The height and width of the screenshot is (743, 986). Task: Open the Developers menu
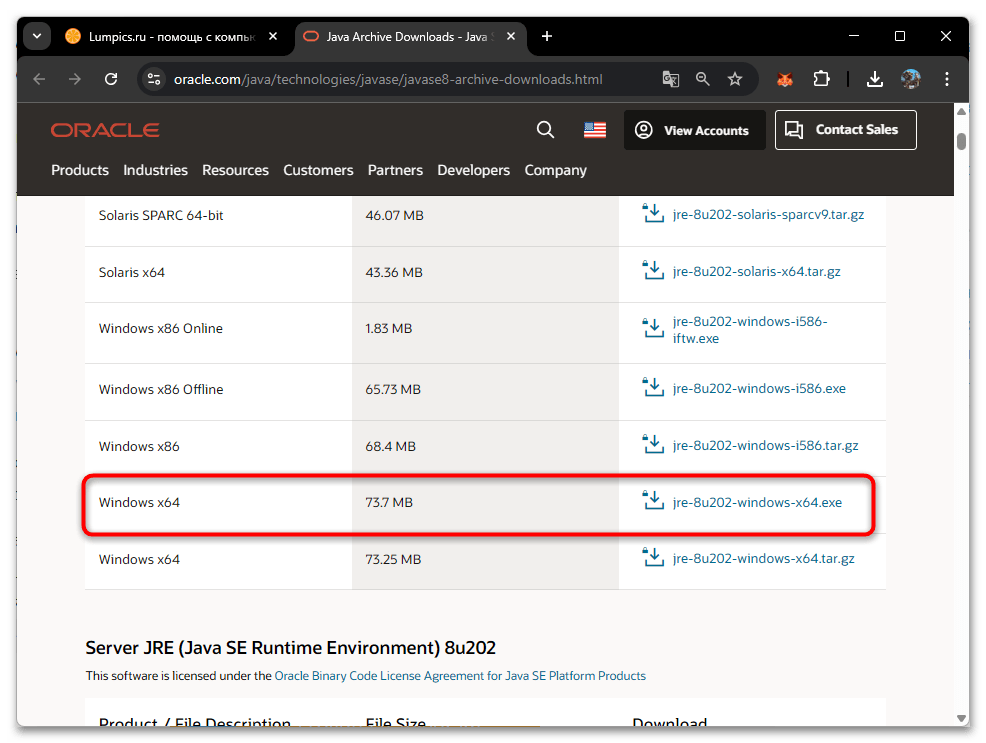pos(474,170)
